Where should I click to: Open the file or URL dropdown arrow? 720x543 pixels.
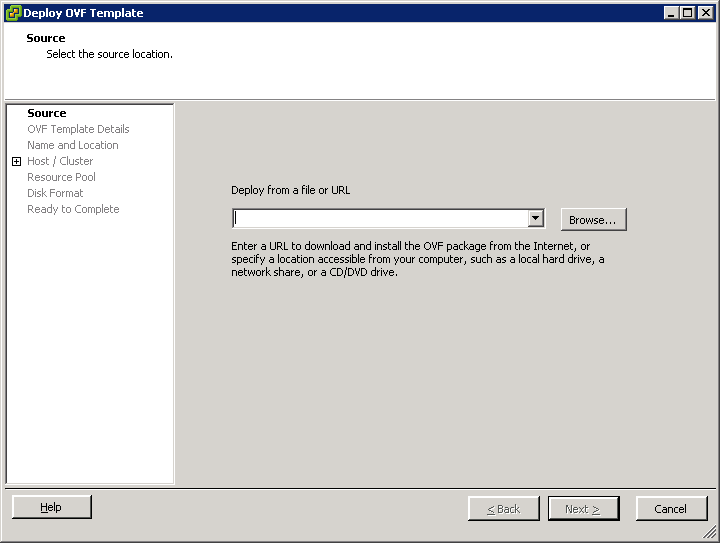click(535, 218)
